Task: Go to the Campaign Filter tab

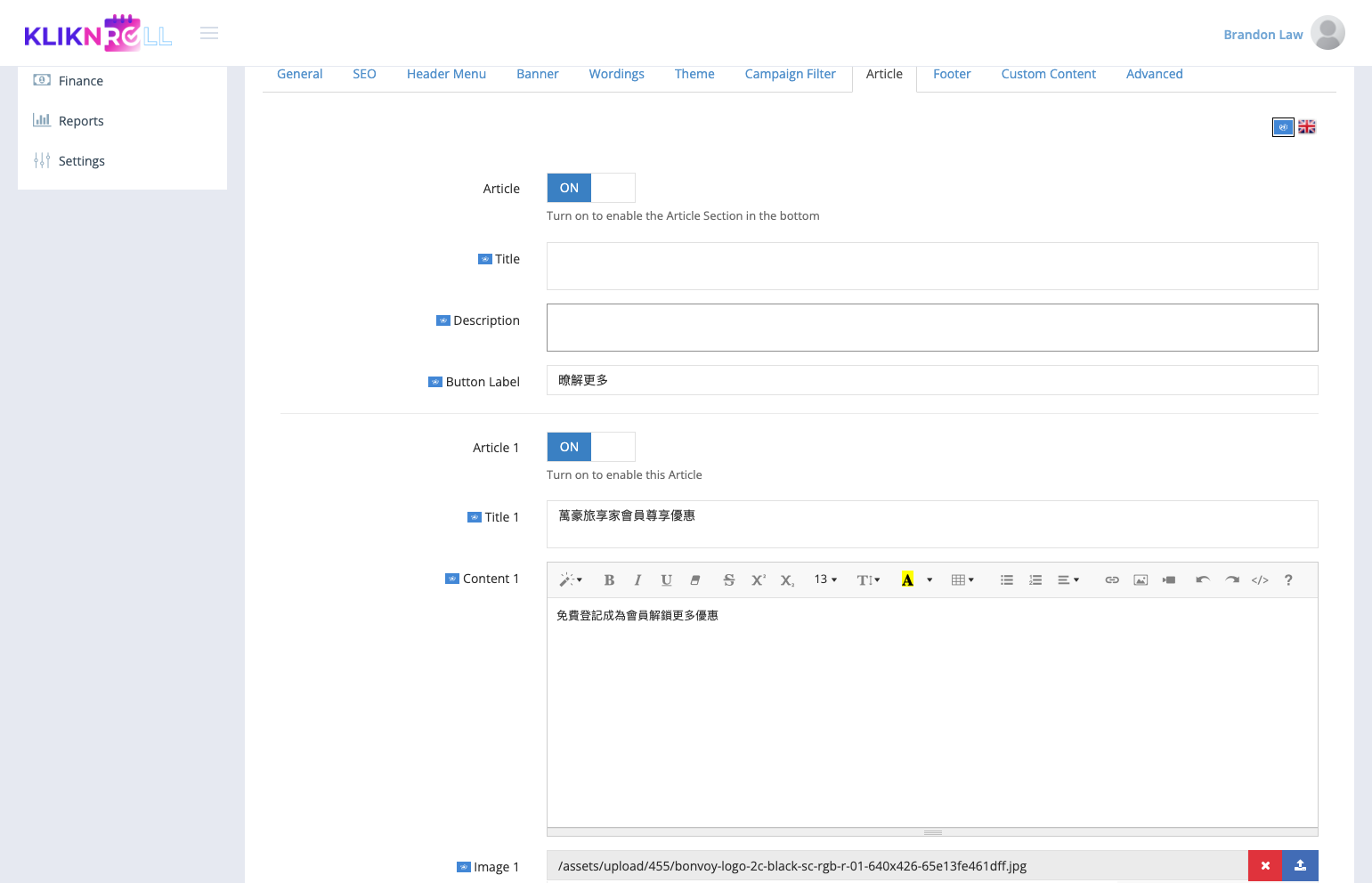Action: [791, 74]
